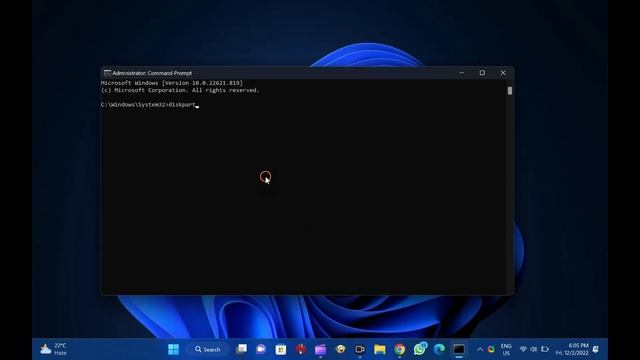This screenshot has width=640, height=360.
Task: Open ENG US language switcher
Action: (506, 349)
